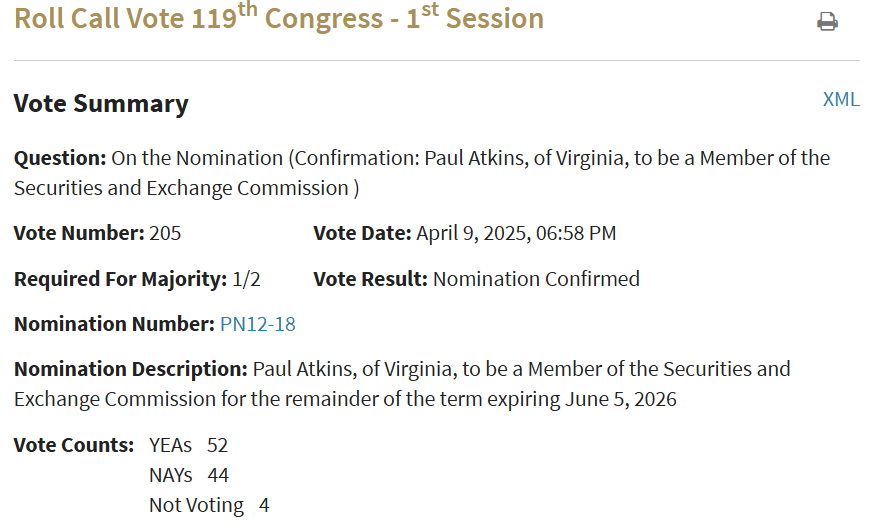Viewport: 877px width, 526px height.
Task: Click the YEAs 52 count
Action: coord(188,445)
